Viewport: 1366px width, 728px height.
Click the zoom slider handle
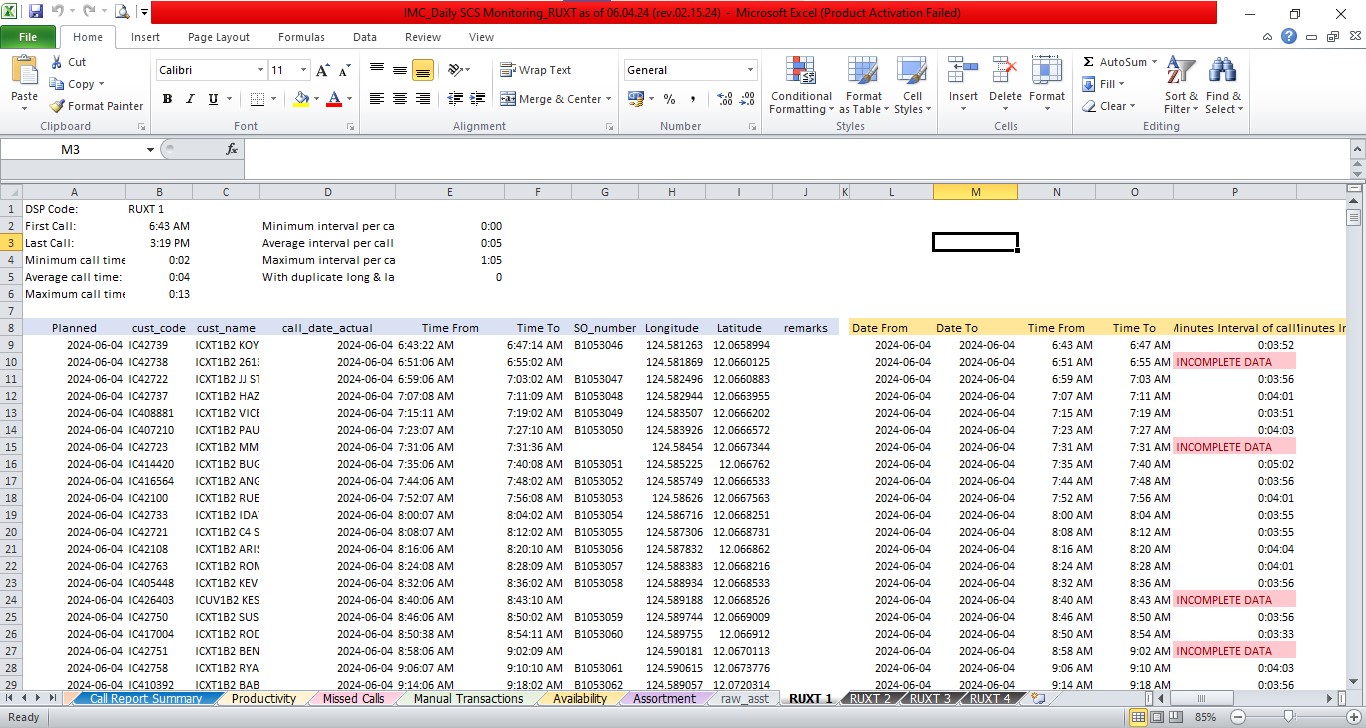coord(1287,717)
